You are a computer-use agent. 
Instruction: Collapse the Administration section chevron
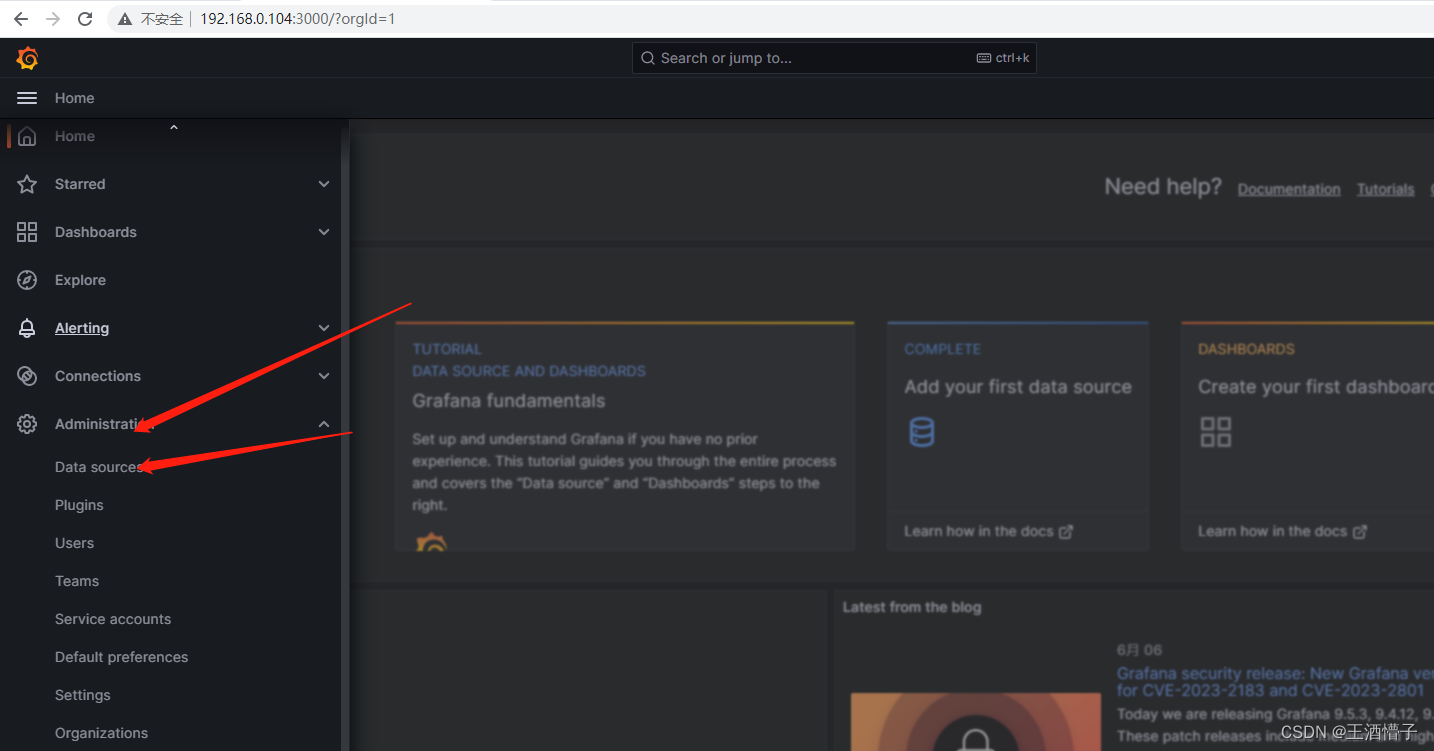point(323,424)
